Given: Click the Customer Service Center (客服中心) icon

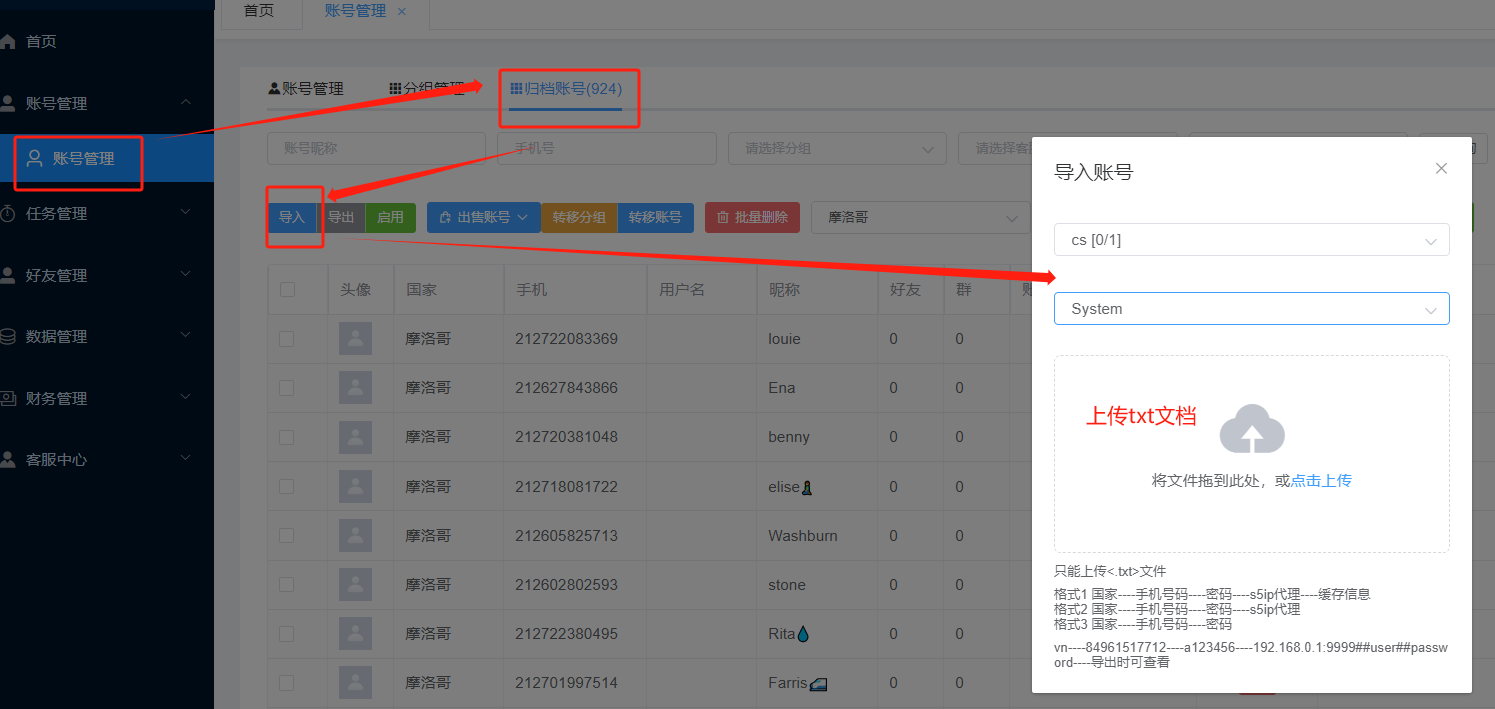Looking at the screenshot, I should [x=8, y=460].
